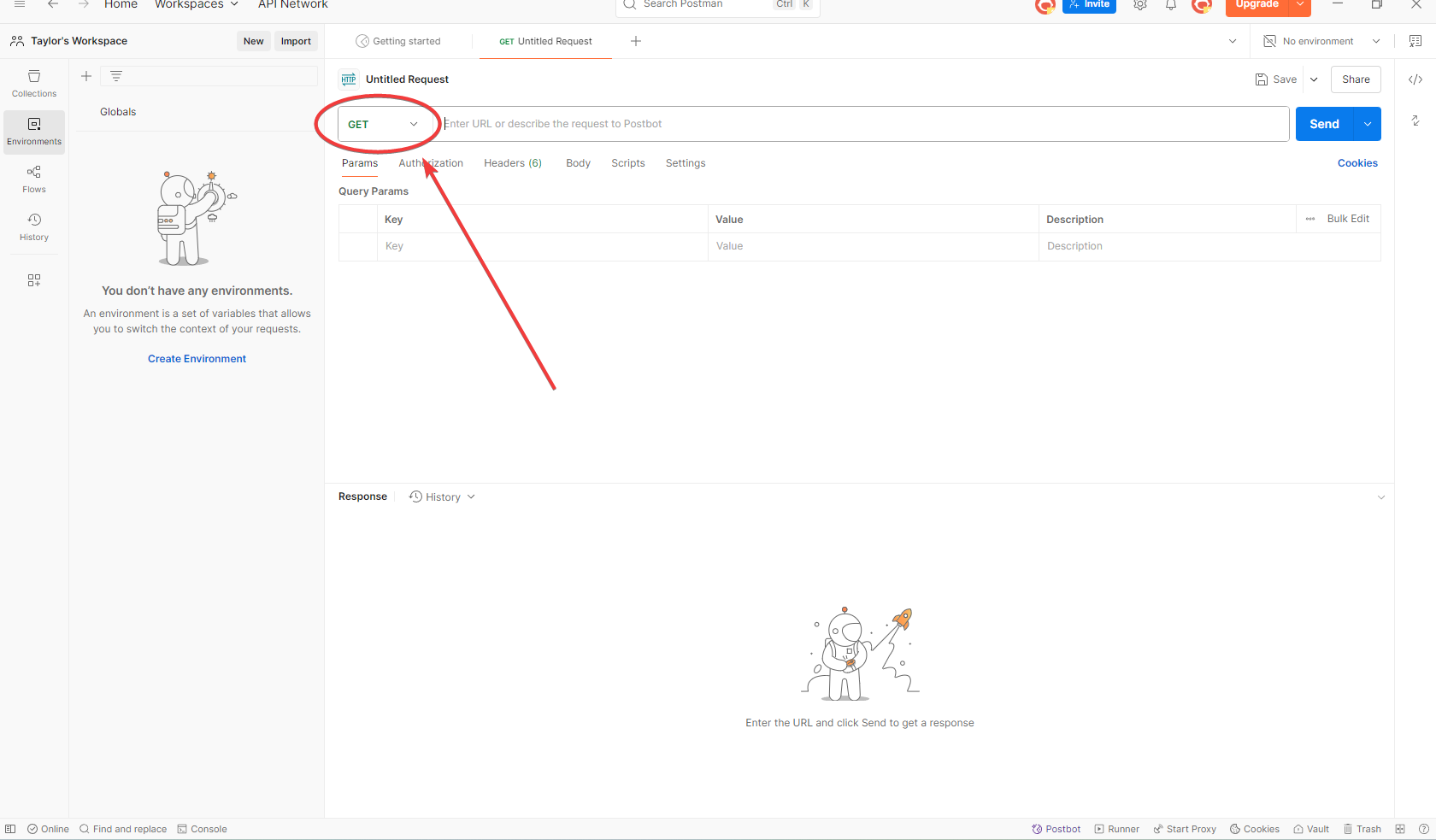Open Find and replace in status bar
1436x840 pixels.
click(x=123, y=829)
